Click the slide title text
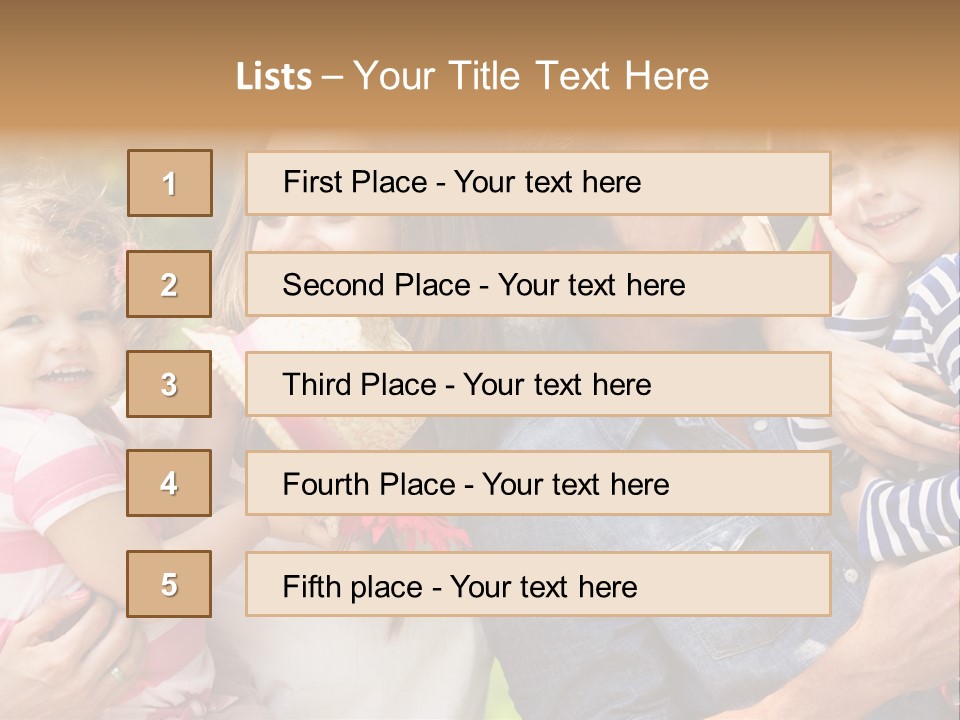The image size is (960, 720). click(x=473, y=76)
